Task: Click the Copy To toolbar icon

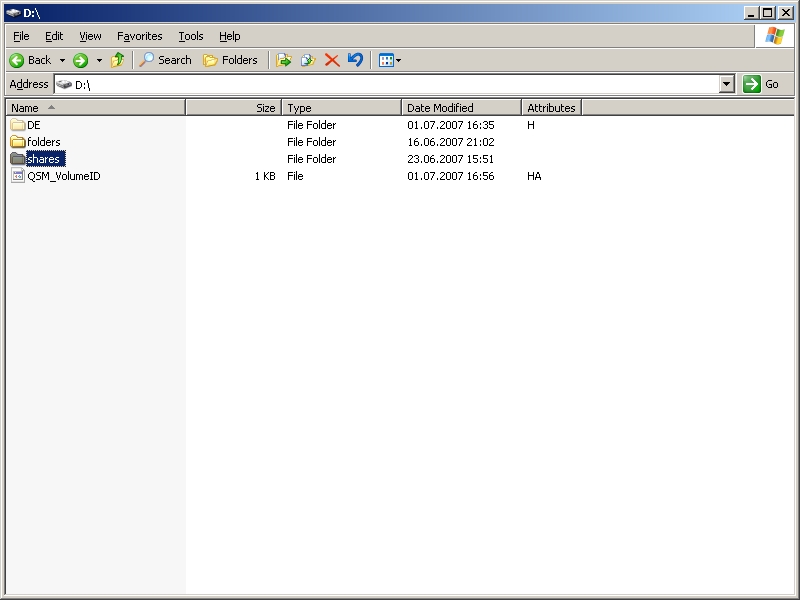Action: pyautogui.click(x=308, y=60)
